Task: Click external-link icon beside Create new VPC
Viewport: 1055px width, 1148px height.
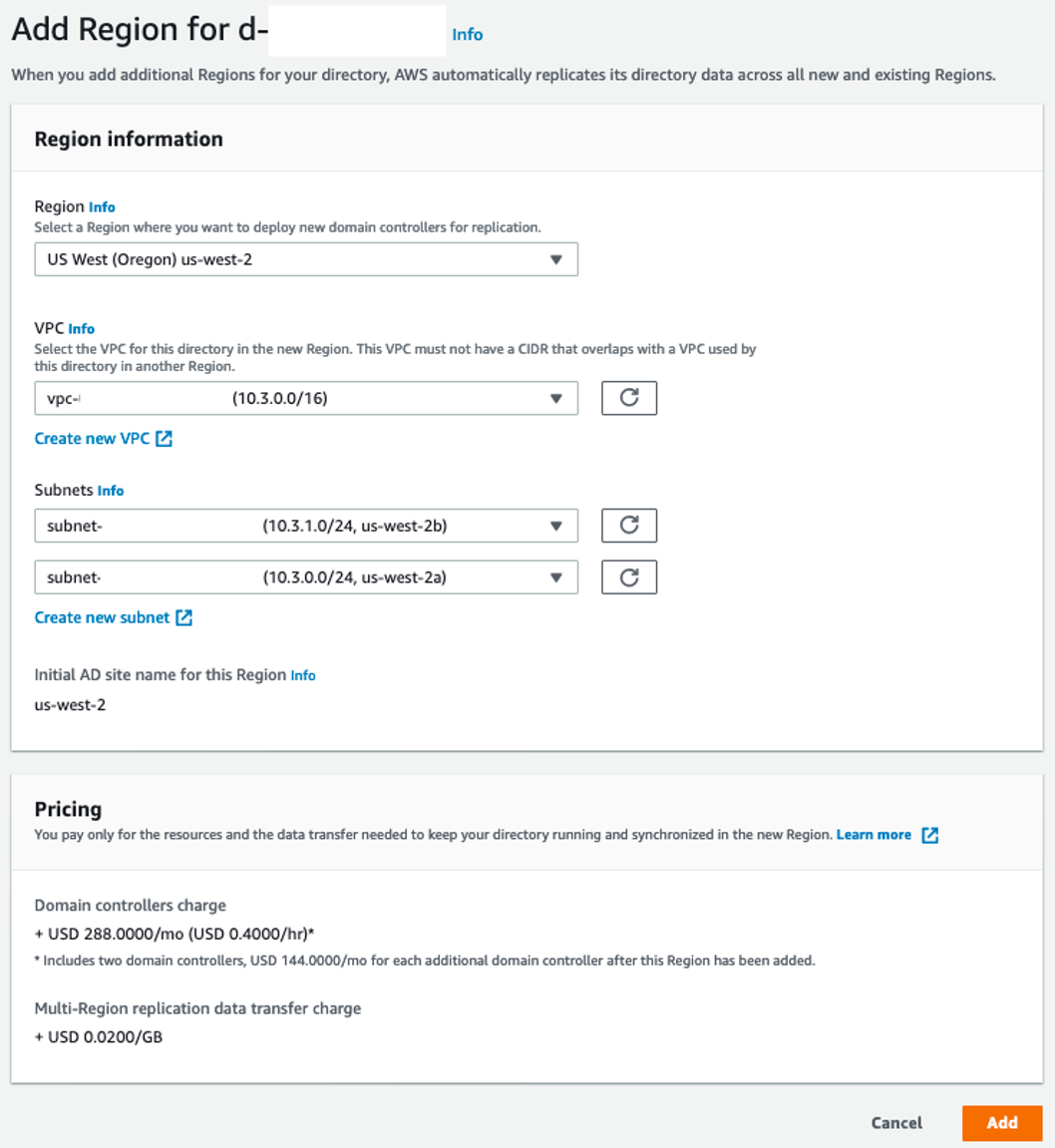Action: [x=163, y=438]
